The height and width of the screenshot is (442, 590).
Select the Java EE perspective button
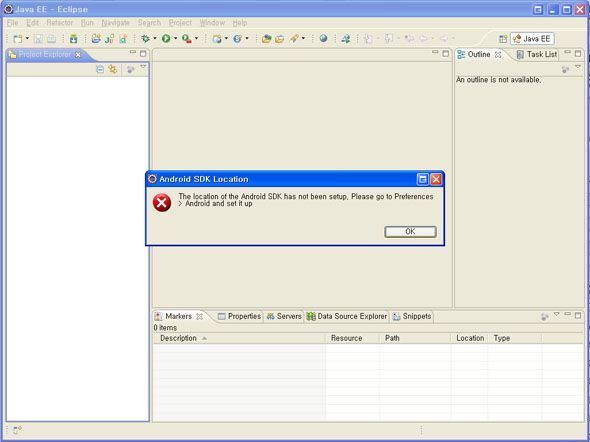coord(532,39)
